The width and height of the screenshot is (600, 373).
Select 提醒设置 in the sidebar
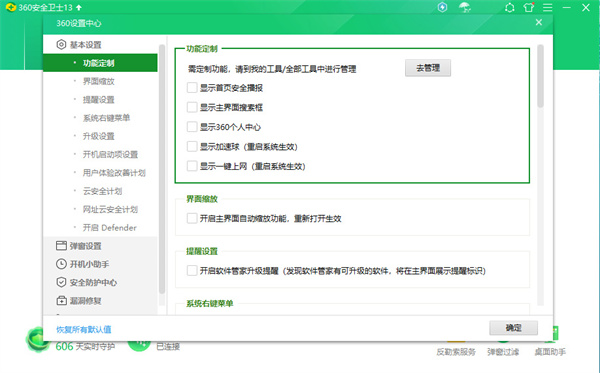tap(99, 100)
